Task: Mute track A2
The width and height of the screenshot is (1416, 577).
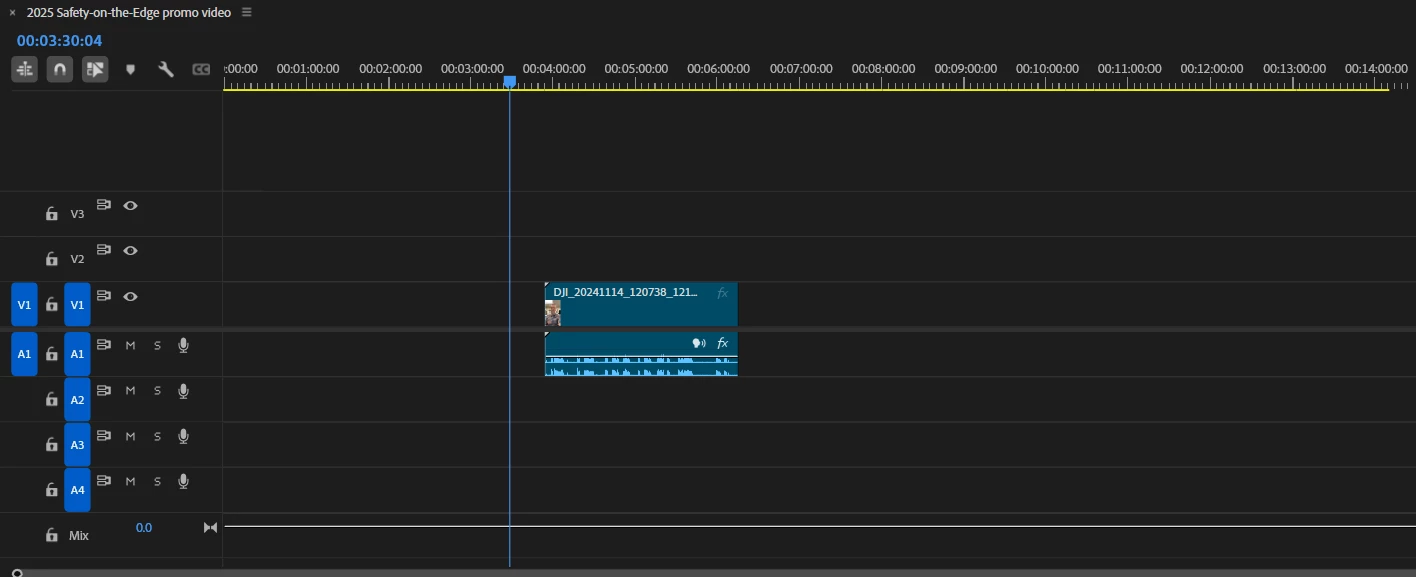Action: click(x=130, y=391)
